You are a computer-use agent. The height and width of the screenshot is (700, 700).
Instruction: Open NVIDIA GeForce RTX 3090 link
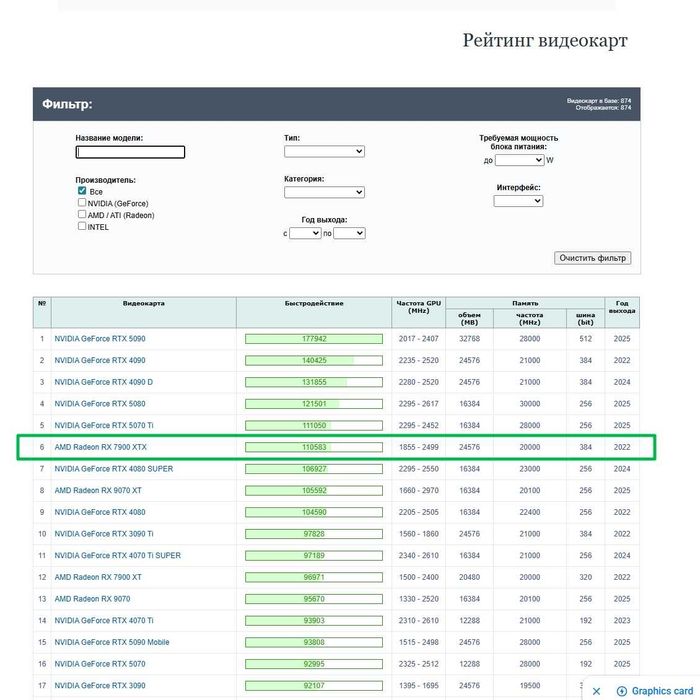tap(100, 686)
